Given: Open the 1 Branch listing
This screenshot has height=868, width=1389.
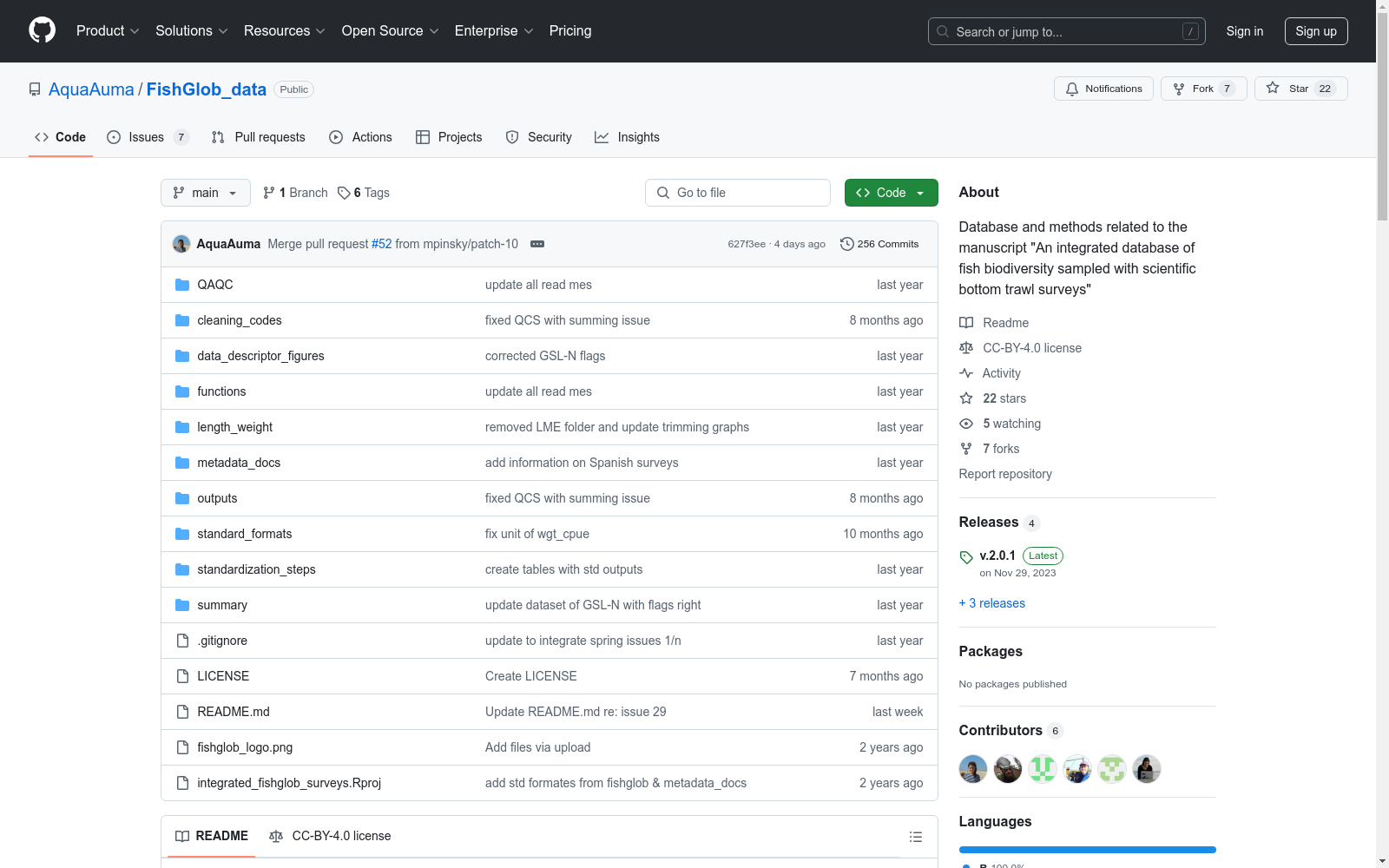Looking at the screenshot, I should (x=295, y=193).
